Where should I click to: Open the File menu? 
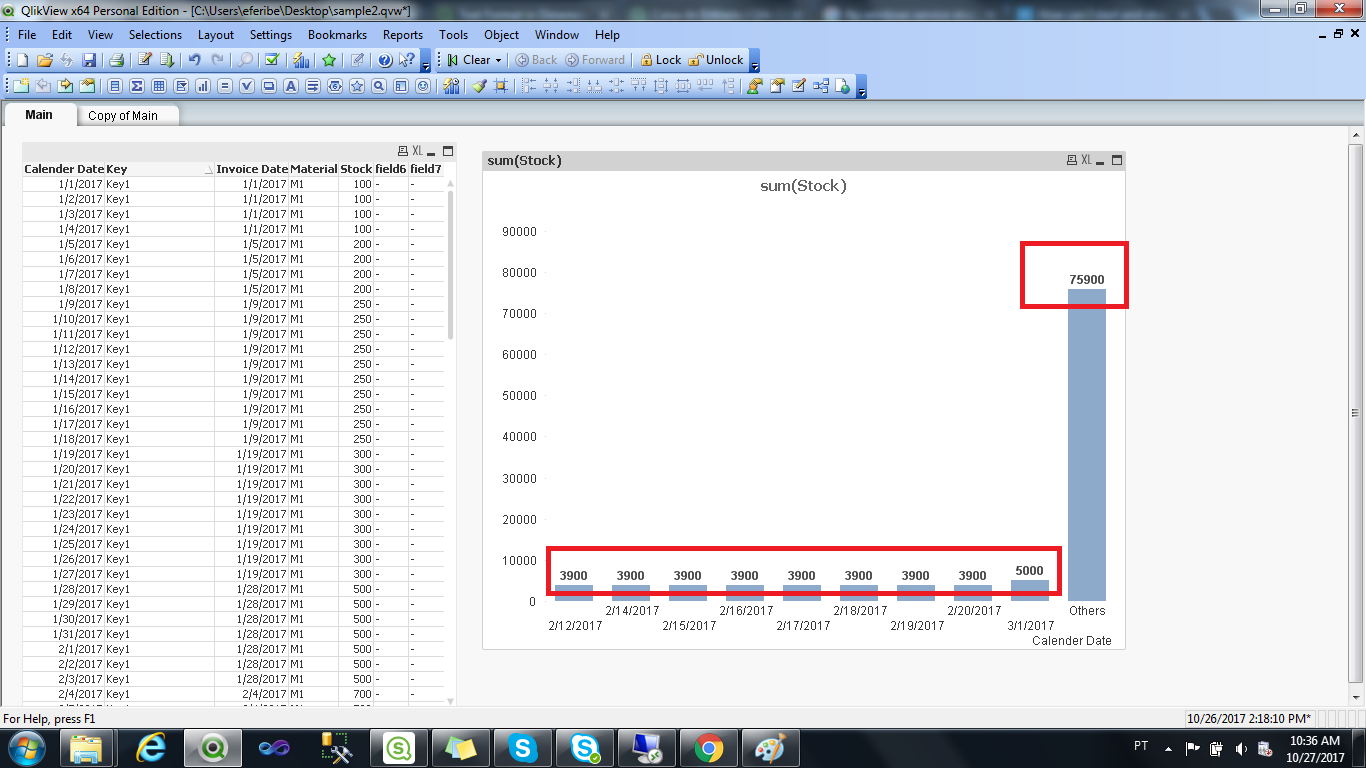[x=27, y=34]
